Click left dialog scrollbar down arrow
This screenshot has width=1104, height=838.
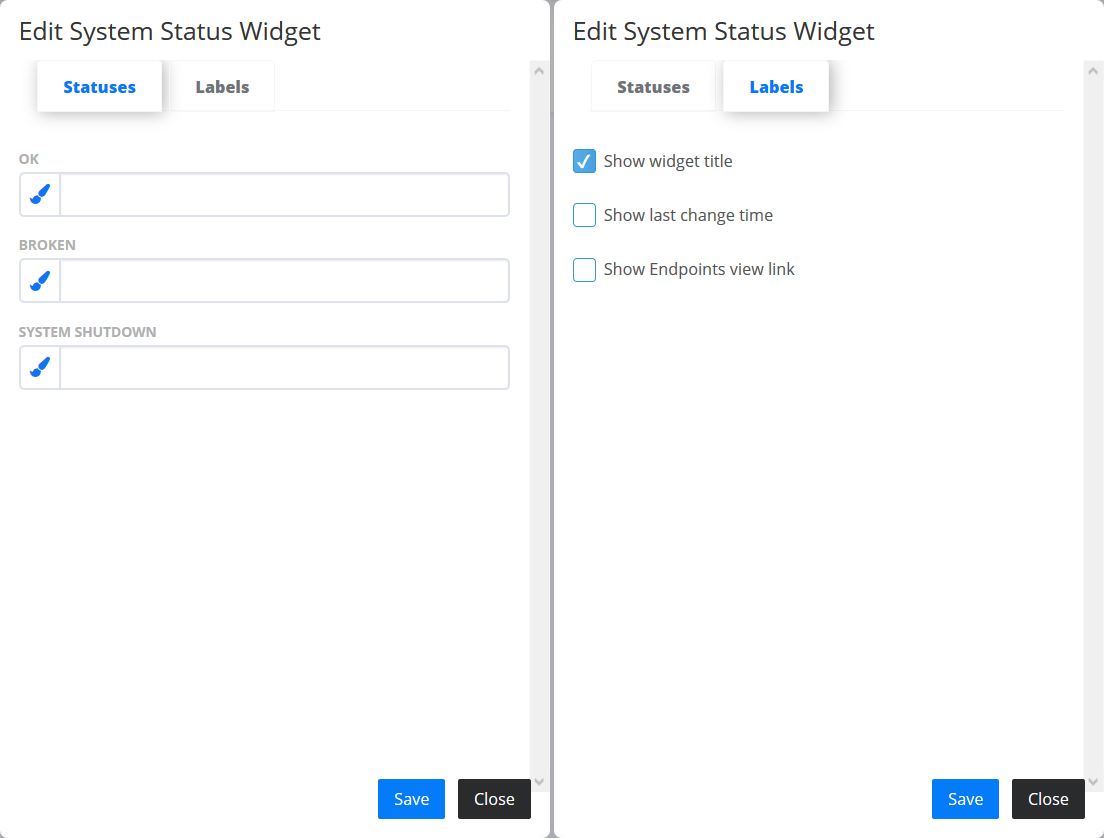tap(539, 782)
